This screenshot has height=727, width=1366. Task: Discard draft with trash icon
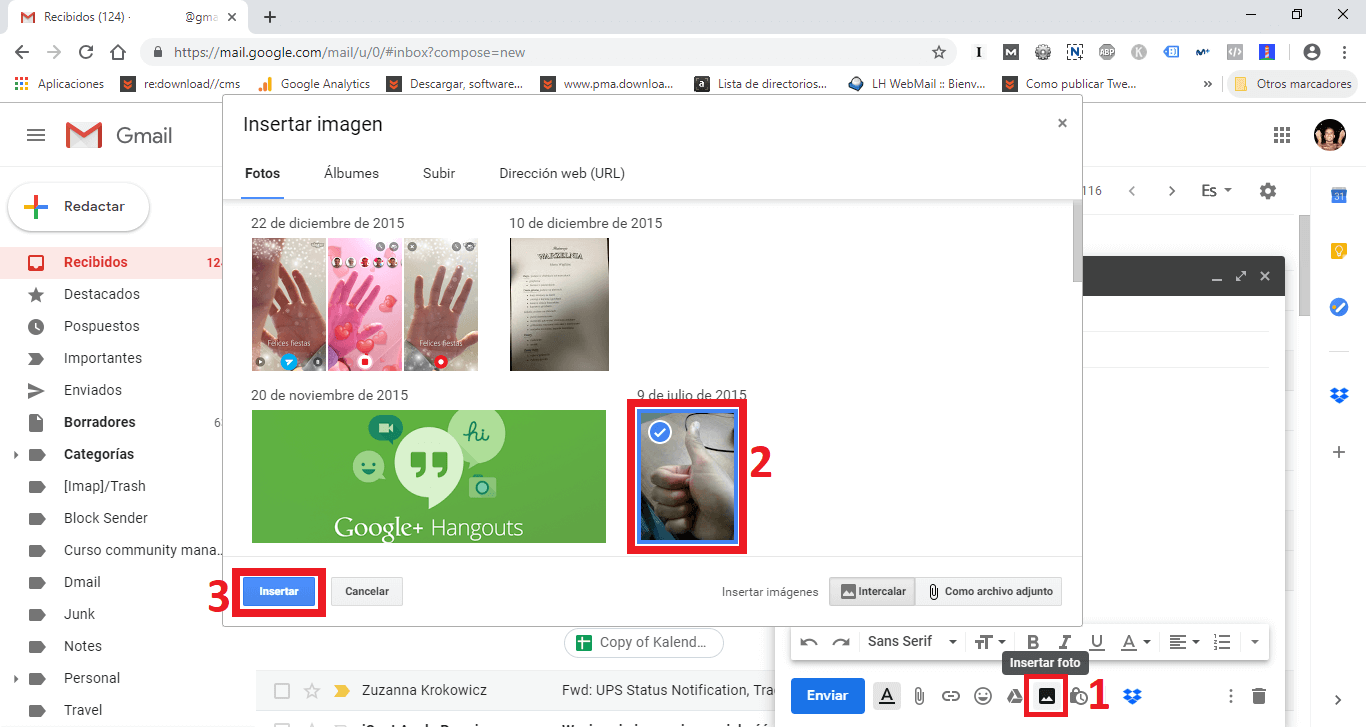coord(1259,696)
